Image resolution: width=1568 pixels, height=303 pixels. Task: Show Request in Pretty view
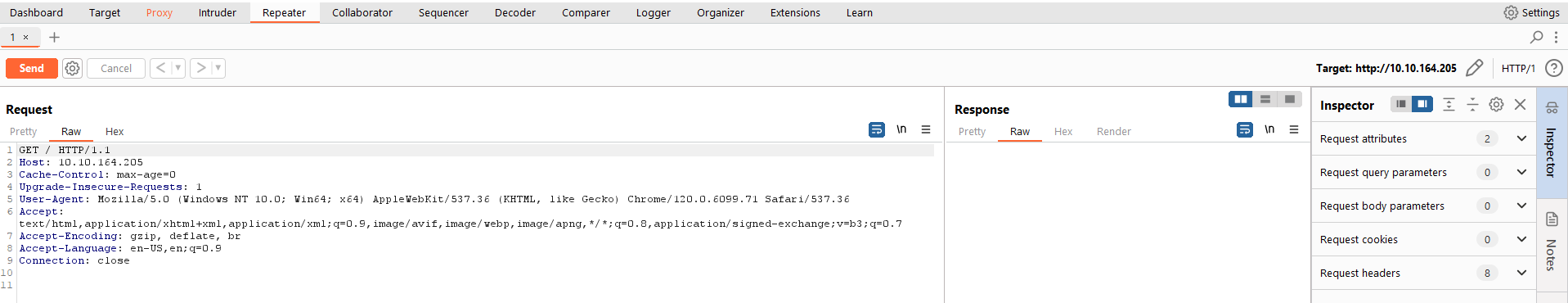24,131
